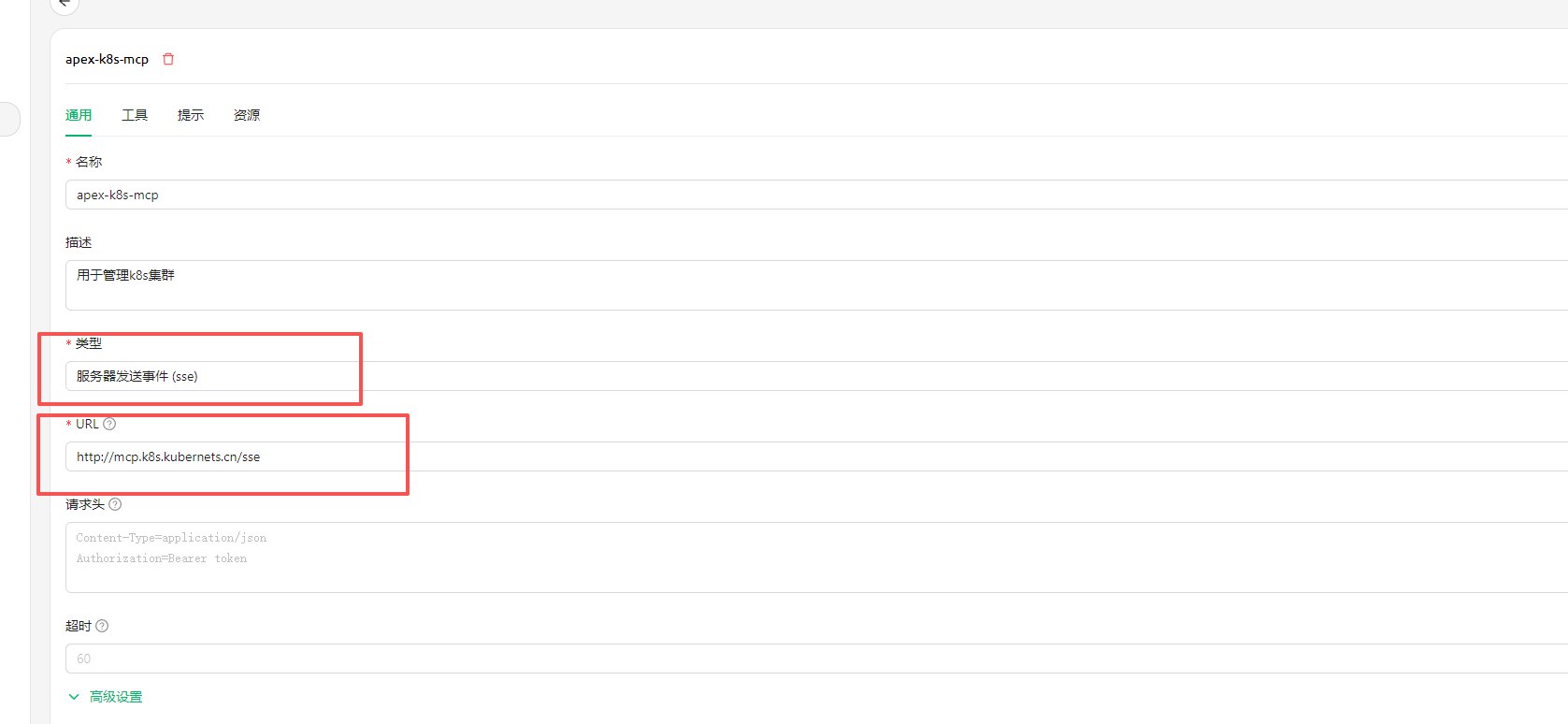Show help tooltip for 请求头 field

coord(115,504)
